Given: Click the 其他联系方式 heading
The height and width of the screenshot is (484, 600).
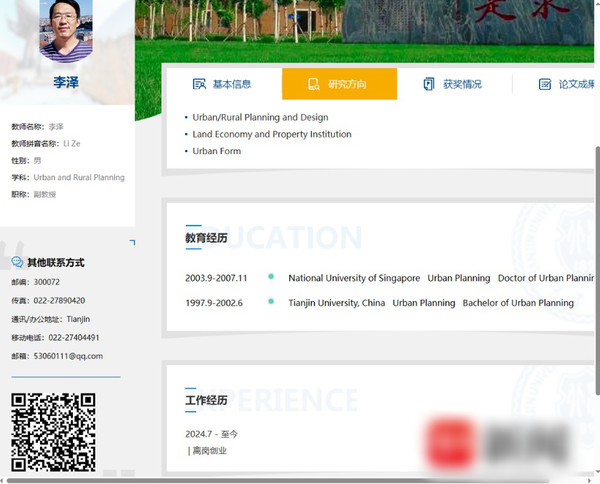Looking at the screenshot, I should [56, 262].
